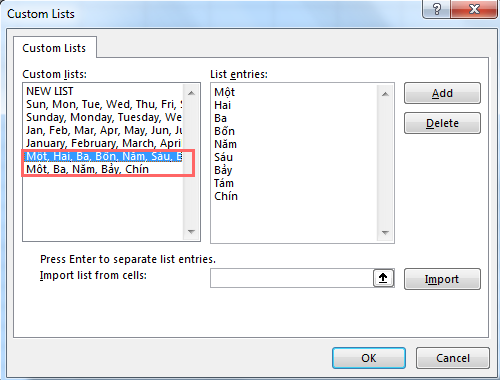Click the Help question mark button
The width and height of the screenshot is (500, 380).
click(436, 9)
